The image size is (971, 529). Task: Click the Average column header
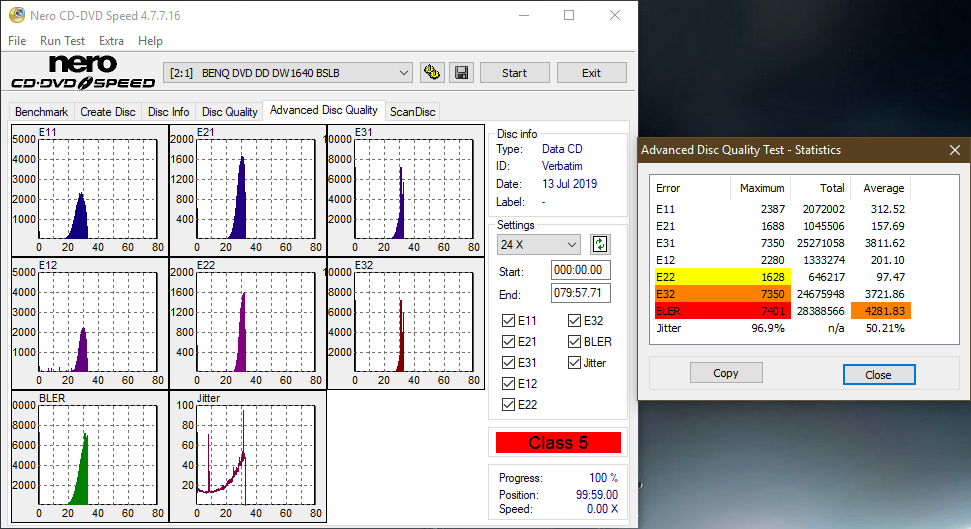pos(881,188)
